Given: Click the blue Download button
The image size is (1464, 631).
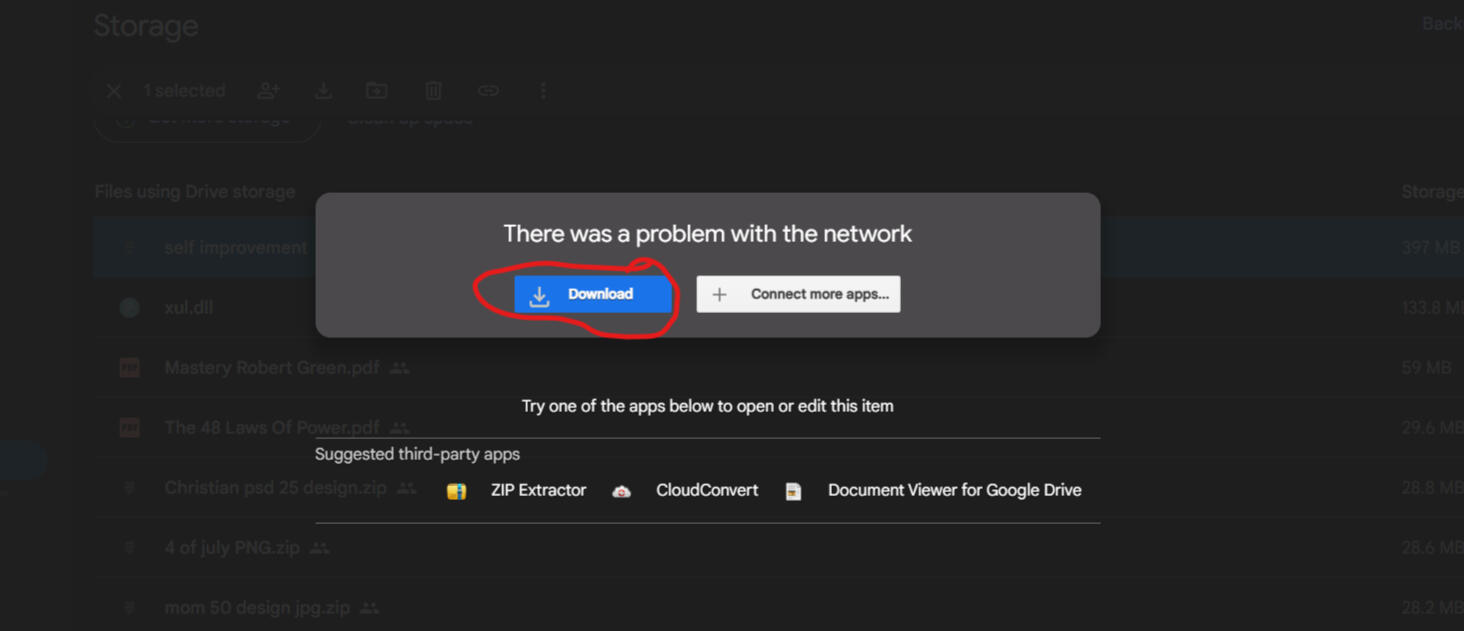Looking at the screenshot, I should (592, 294).
